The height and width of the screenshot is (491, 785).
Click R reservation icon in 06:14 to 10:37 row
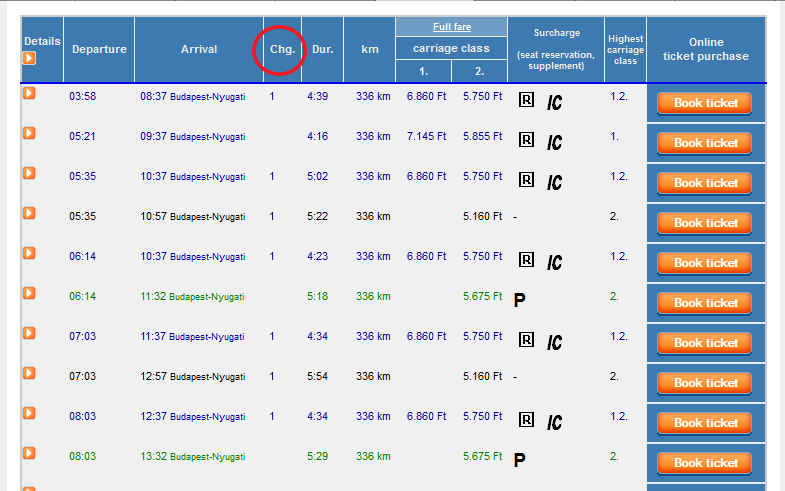point(526,260)
